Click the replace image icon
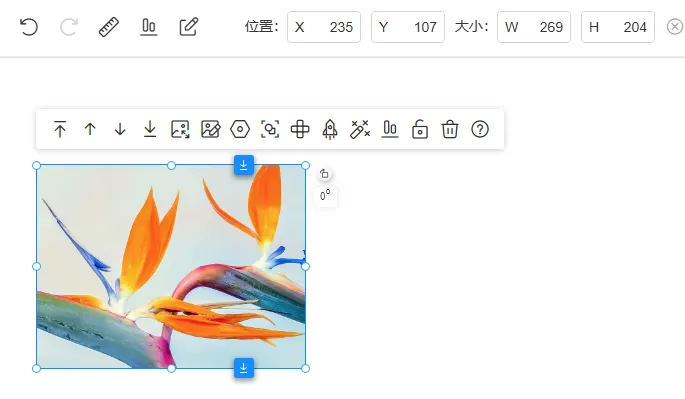 (x=180, y=129)
